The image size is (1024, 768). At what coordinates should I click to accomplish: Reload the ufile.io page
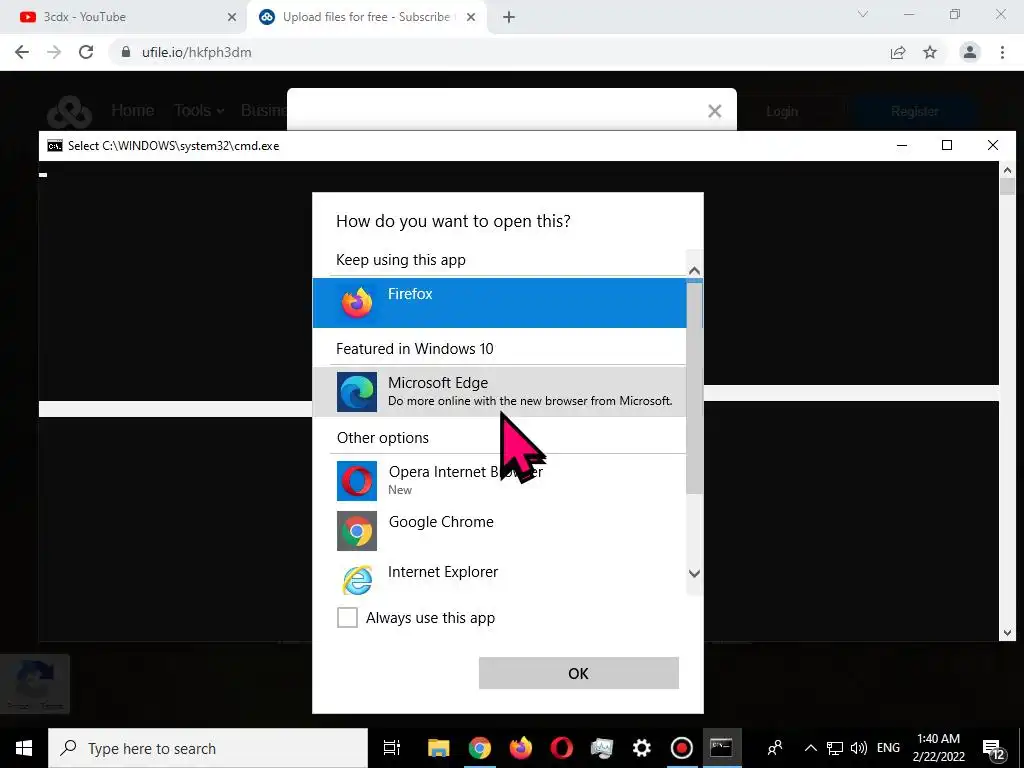point(86,52)
